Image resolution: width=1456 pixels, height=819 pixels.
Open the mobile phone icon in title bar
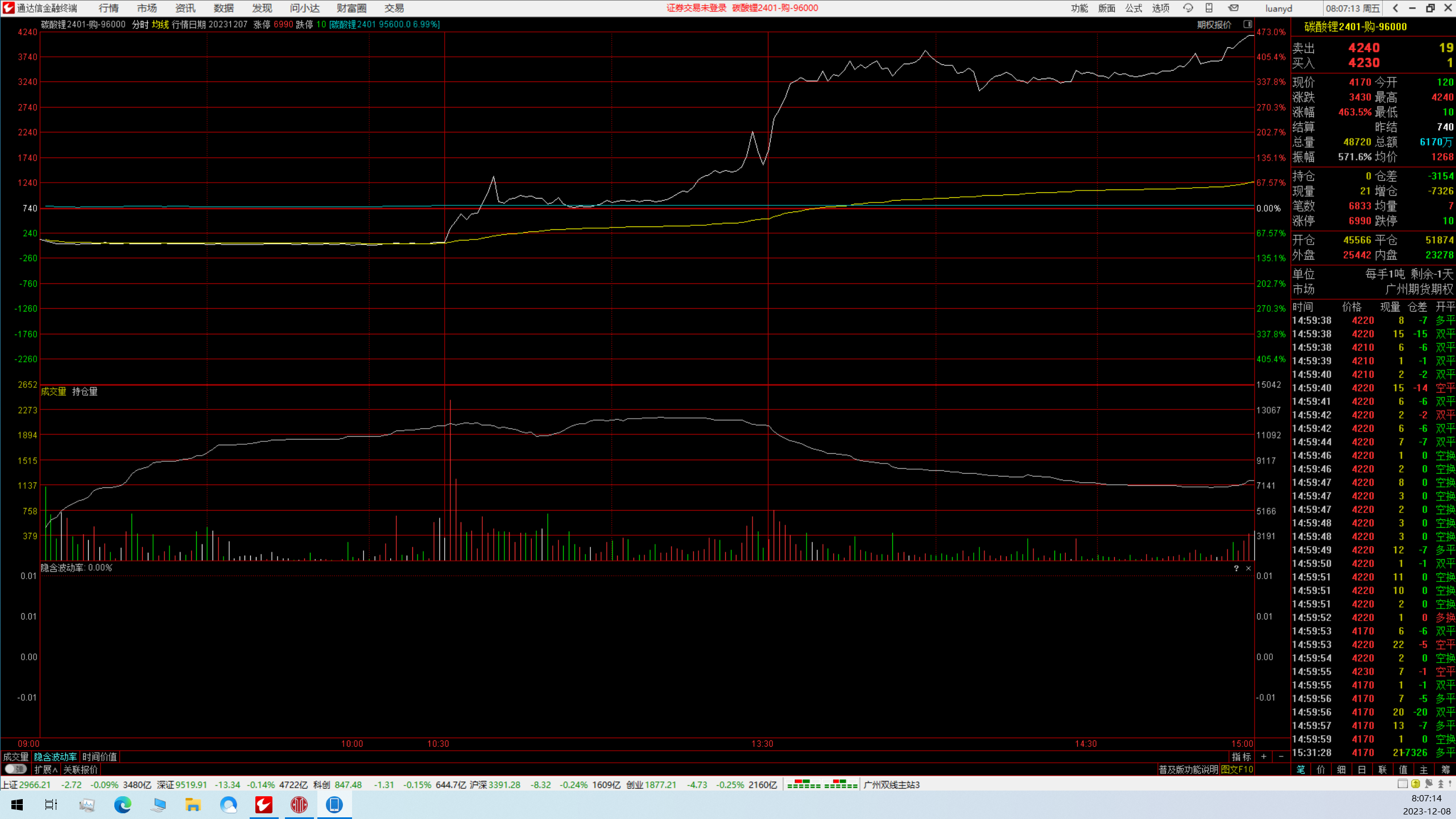point(1209,8)
